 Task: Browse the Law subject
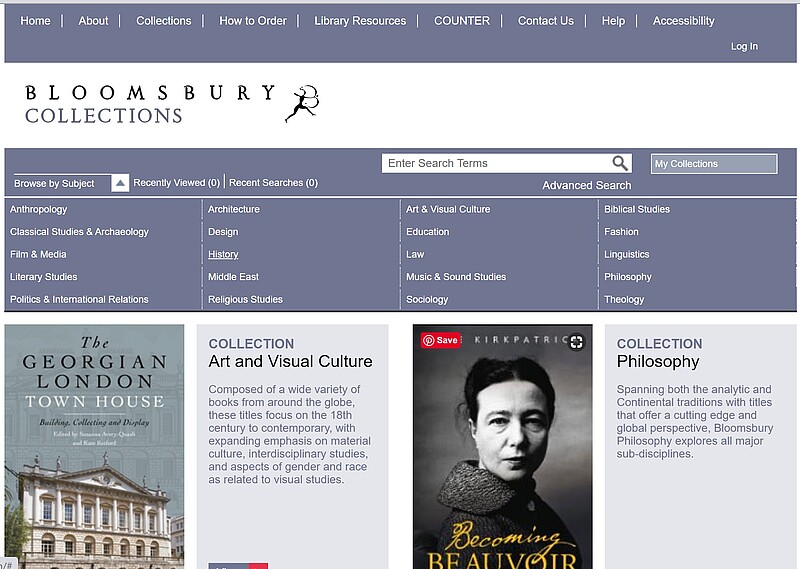coord(415,254)
